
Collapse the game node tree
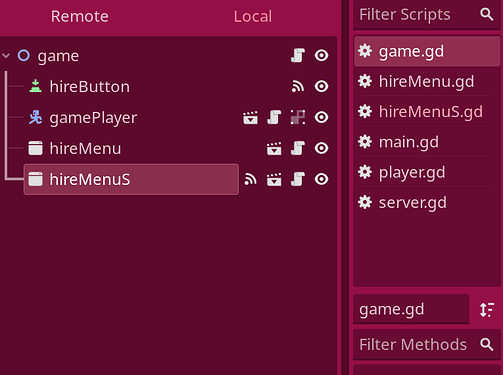[6, 56]
